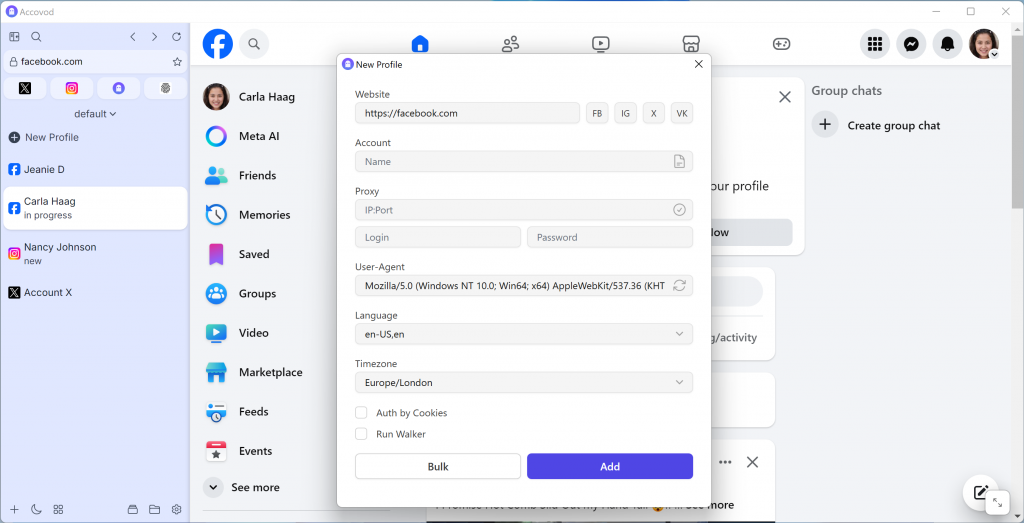Screen dimensions: 1024x523
Task: Expand the Timezone dropdown
Action: [523, 382]
